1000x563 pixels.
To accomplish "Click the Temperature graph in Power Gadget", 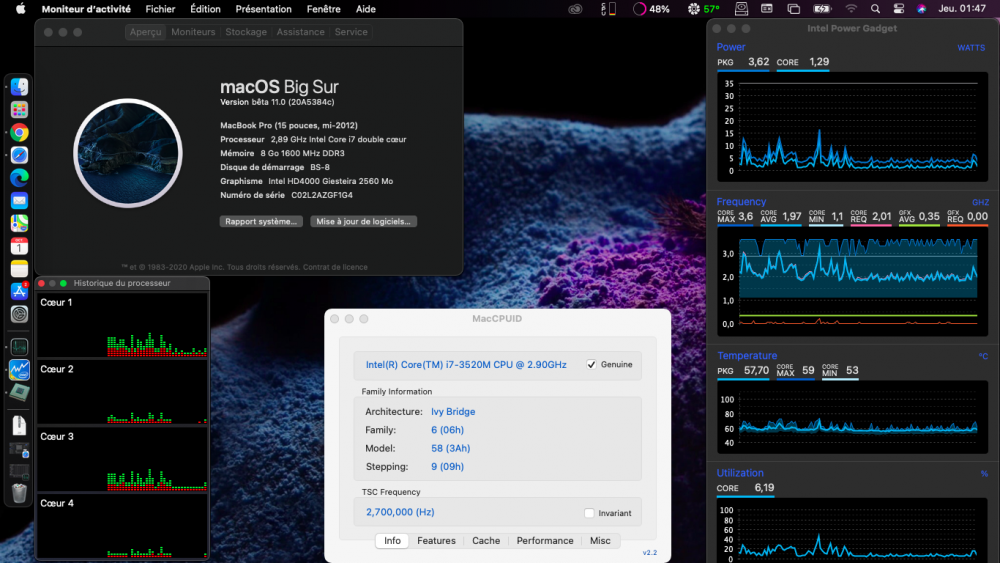I will [852, 417].
